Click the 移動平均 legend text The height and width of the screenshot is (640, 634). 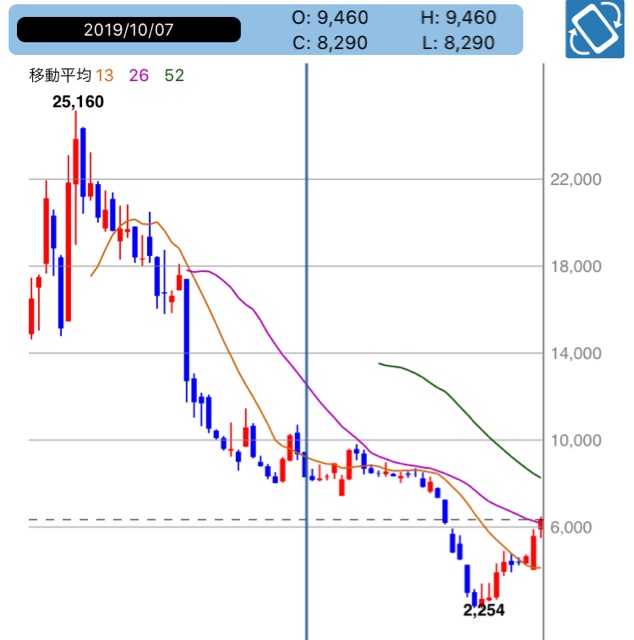click(60, 76)
